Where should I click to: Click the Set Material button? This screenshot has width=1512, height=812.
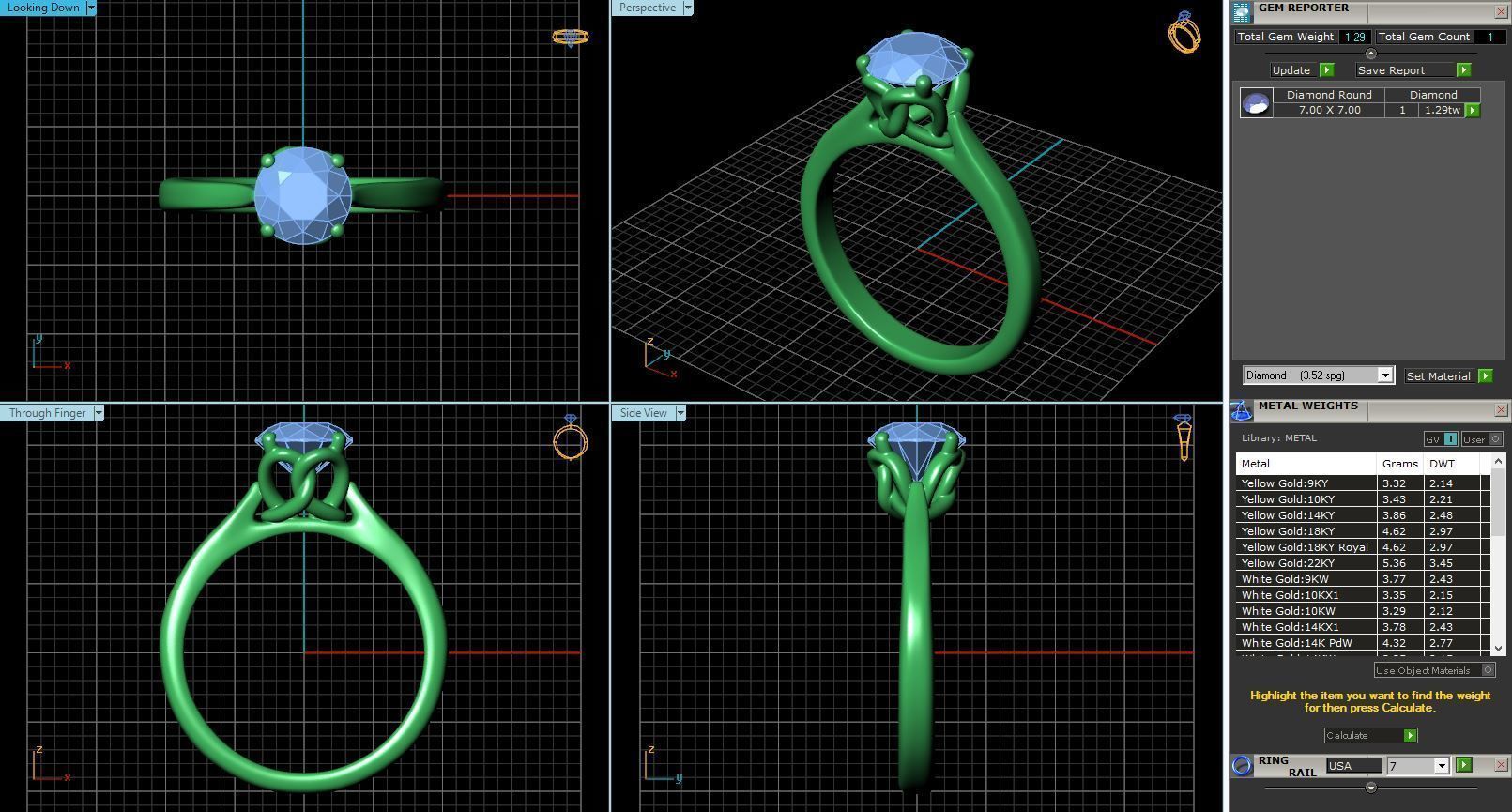click(x=1439, y=376)
